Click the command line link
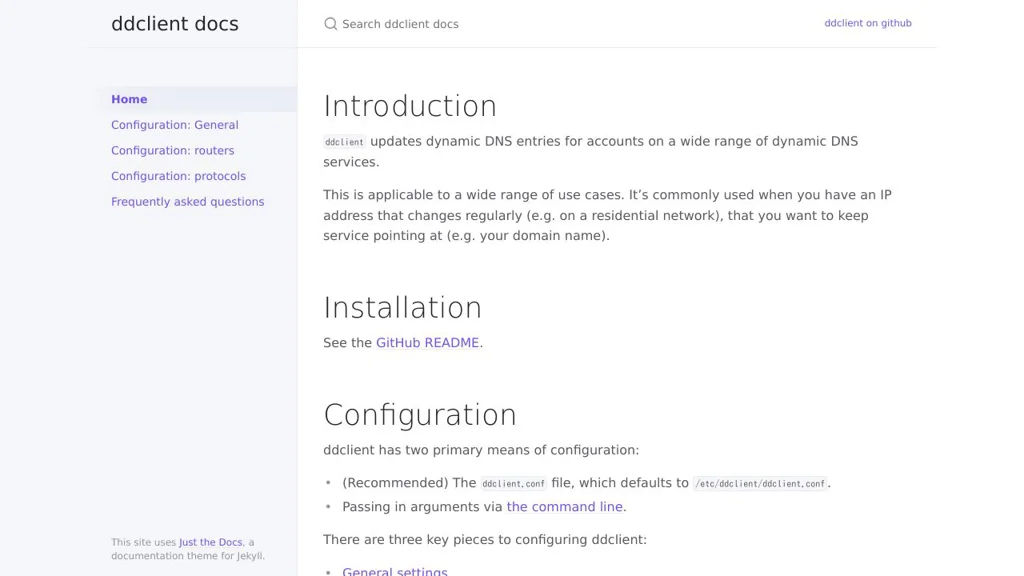The width and height of the screenshot is (1024, 576). [x=564, y=507]
